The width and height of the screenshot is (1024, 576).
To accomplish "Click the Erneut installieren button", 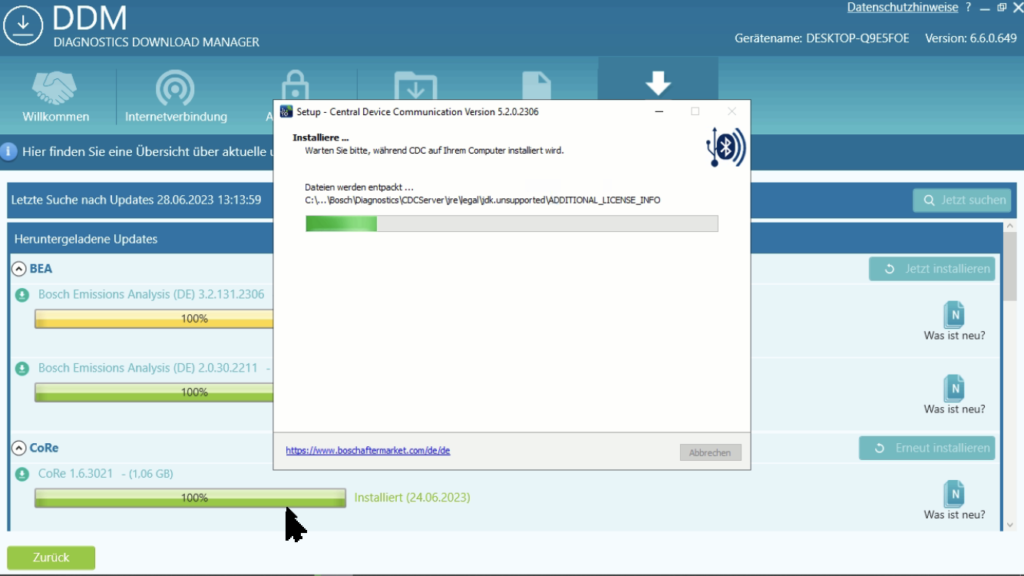I will (x=927, y=448).
